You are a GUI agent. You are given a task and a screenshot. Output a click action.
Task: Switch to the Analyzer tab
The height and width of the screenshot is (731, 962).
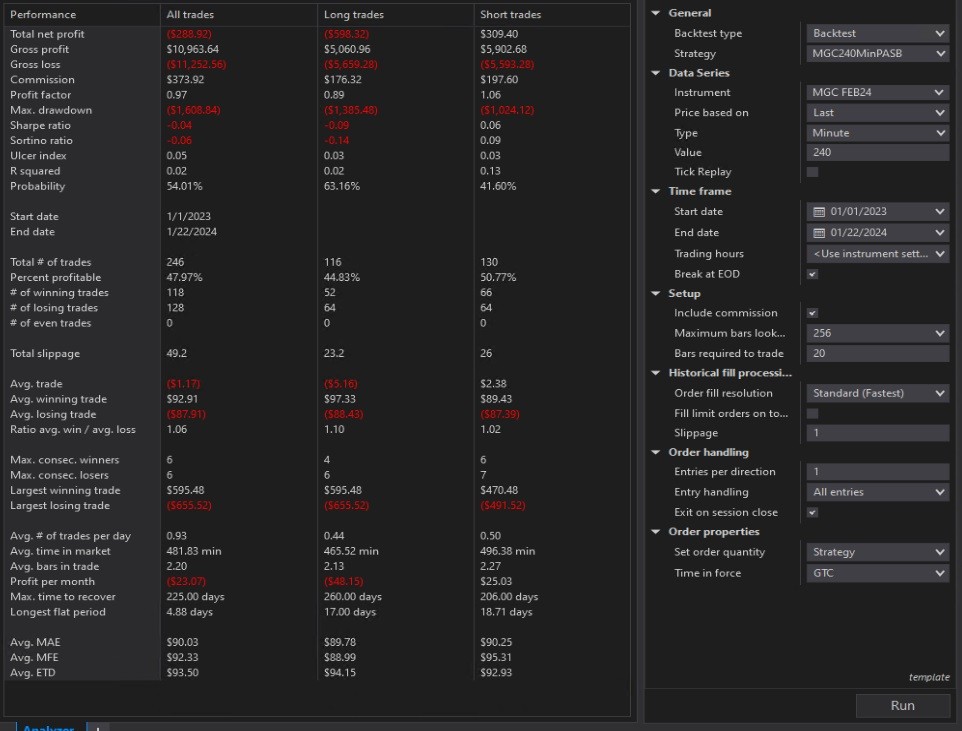point(47,727)
